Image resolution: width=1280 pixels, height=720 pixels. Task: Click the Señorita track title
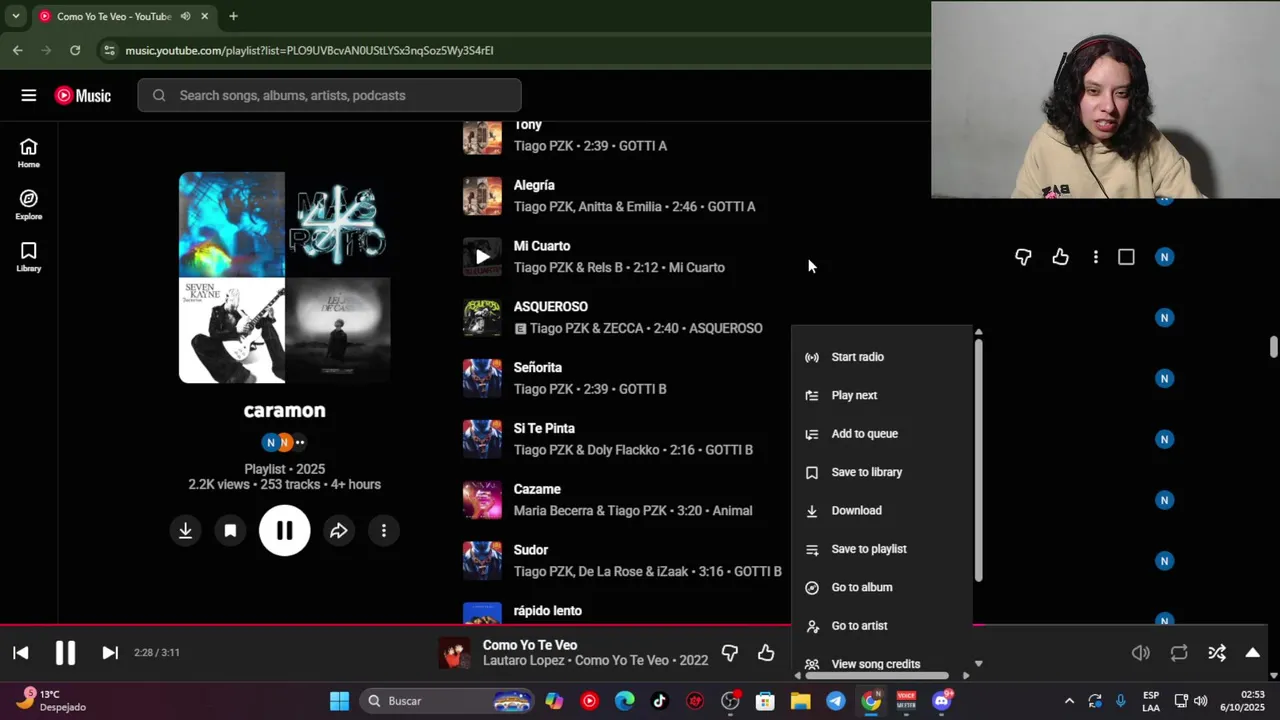point(538,368)
